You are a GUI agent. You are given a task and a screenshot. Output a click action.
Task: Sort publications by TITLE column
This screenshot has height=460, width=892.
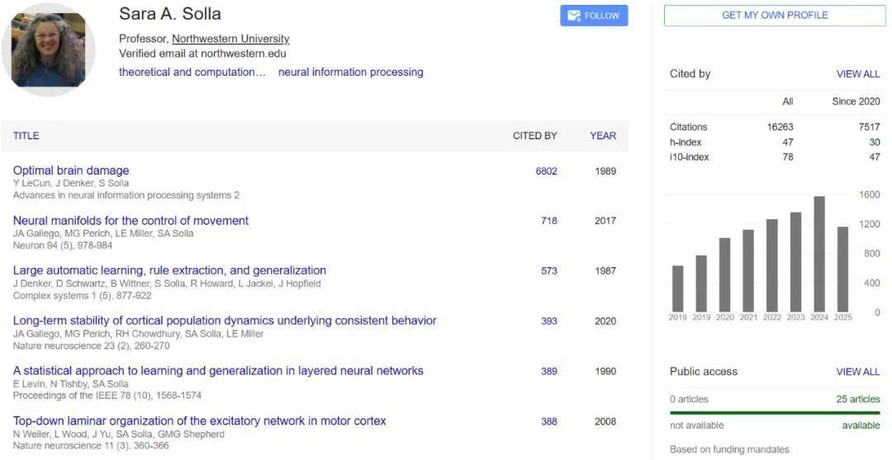pyautogui.click(x=26, y=136)
